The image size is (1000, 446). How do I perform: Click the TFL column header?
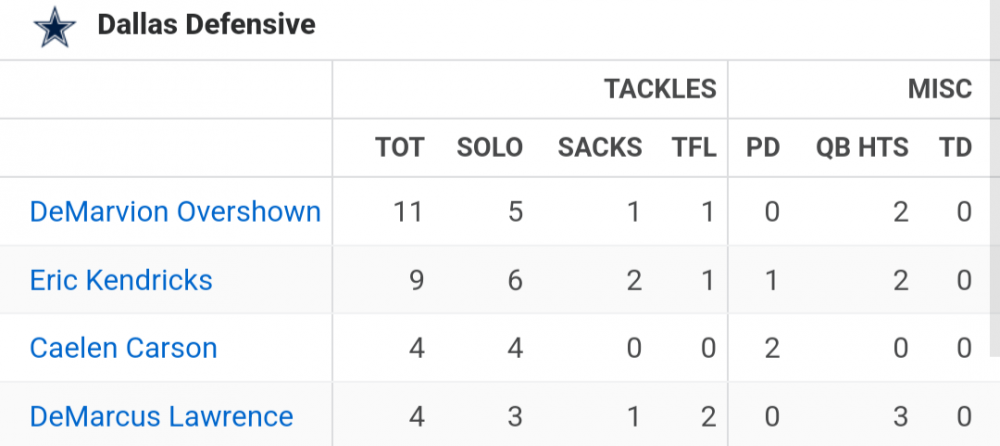694,148
